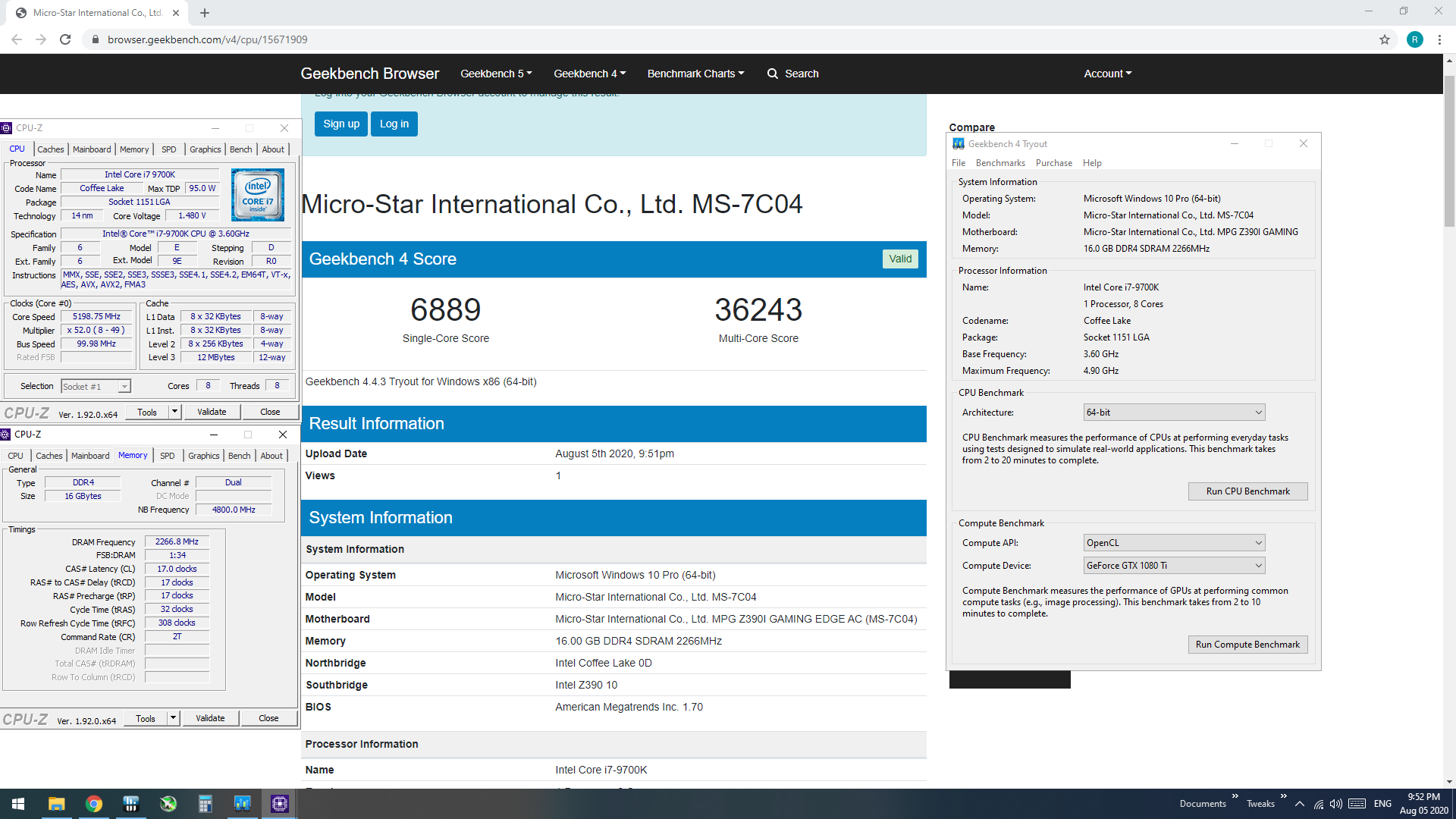Image resolution: width=1456 pixels, height=819 pixels.
Task: Close the Micro-Star International browser tab
Action: pos(176,13)
